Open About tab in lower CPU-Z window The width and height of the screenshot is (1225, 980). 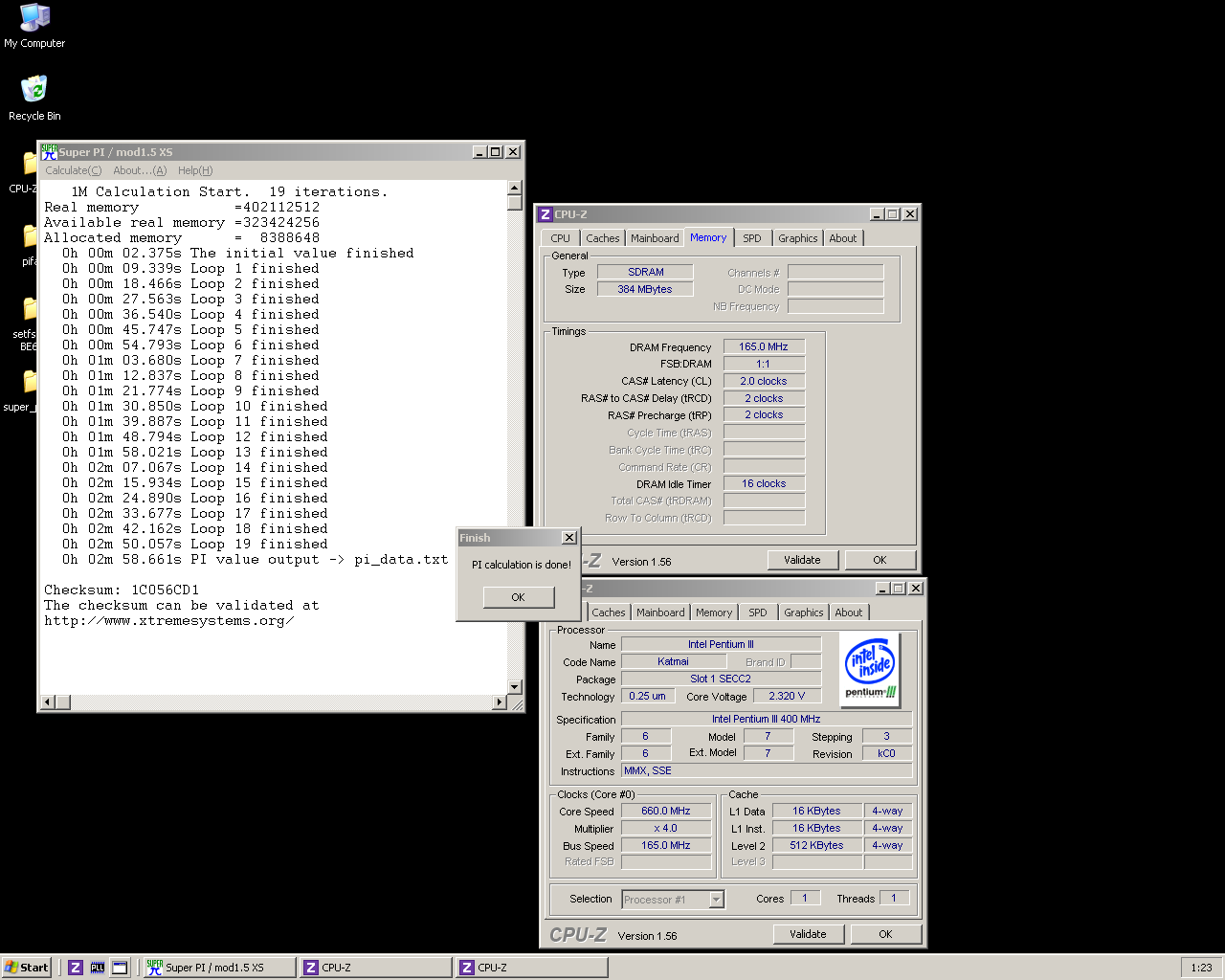[849, 612]
